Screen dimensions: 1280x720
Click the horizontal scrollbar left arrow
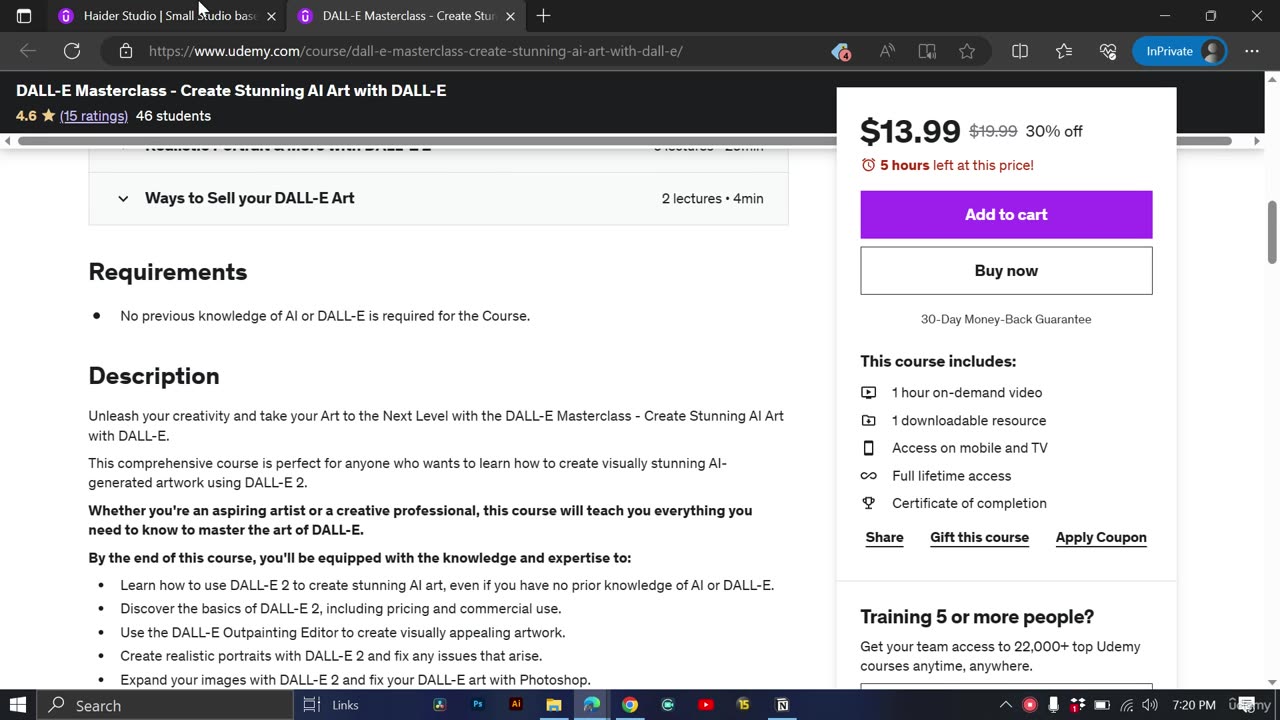(x=8, y=141)
